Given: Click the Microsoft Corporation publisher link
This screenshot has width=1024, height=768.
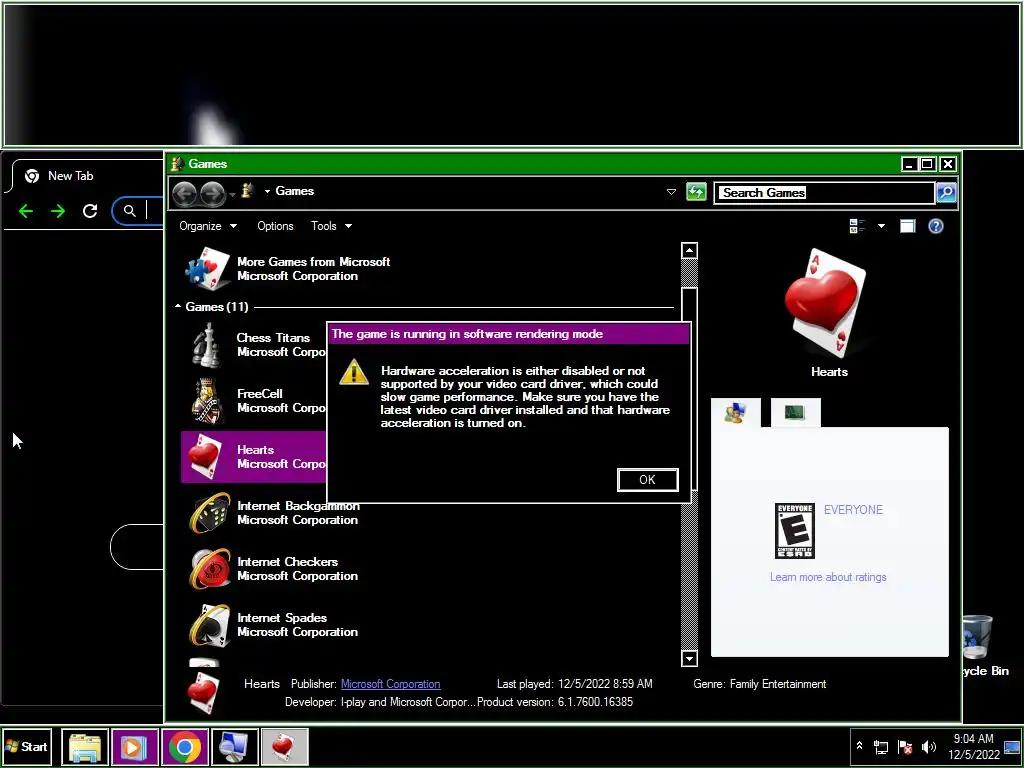Looking at the screenshot, I should [x=391, y=684].
